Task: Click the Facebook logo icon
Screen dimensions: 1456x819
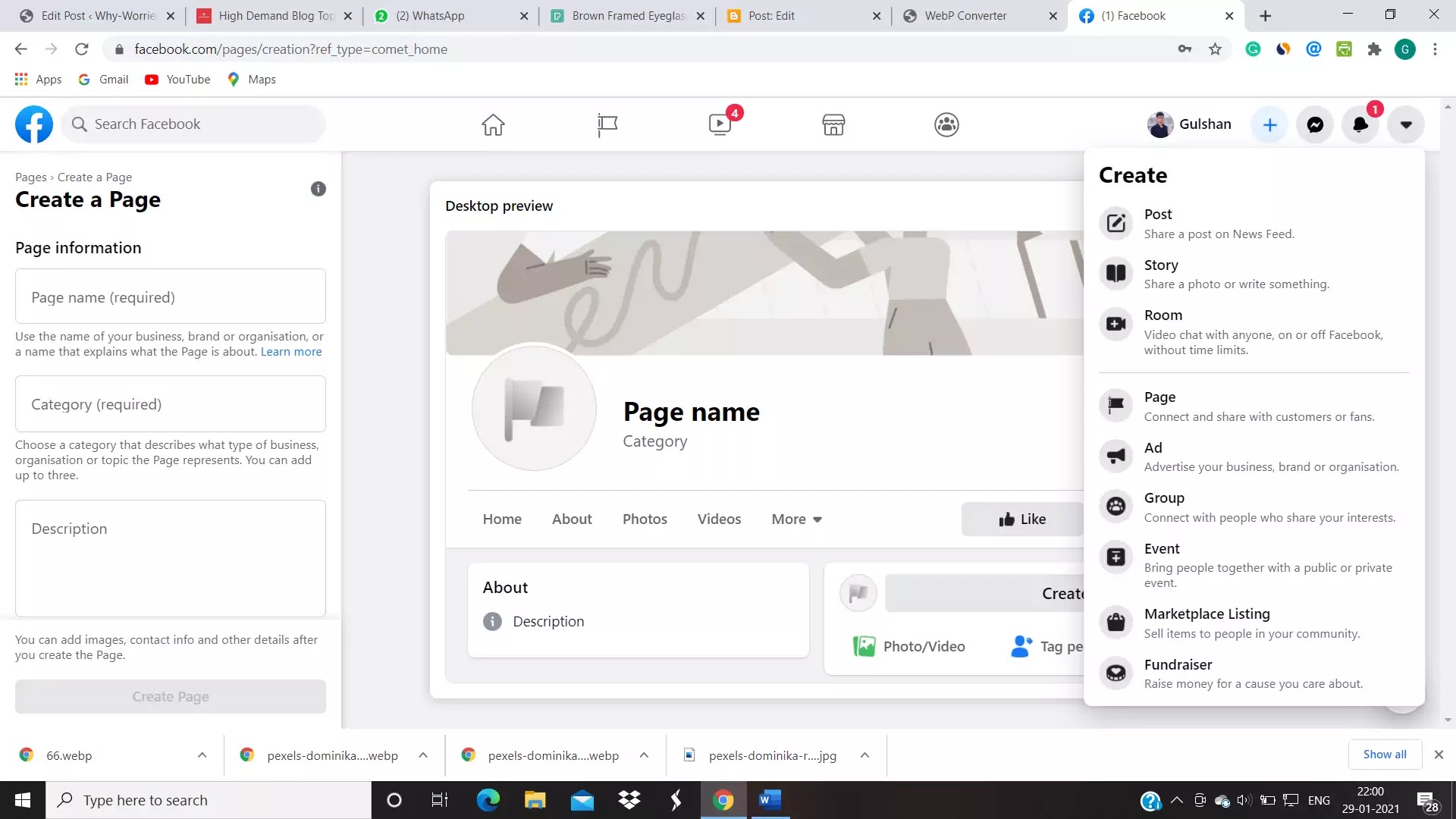Action: (x=34, y=124)
